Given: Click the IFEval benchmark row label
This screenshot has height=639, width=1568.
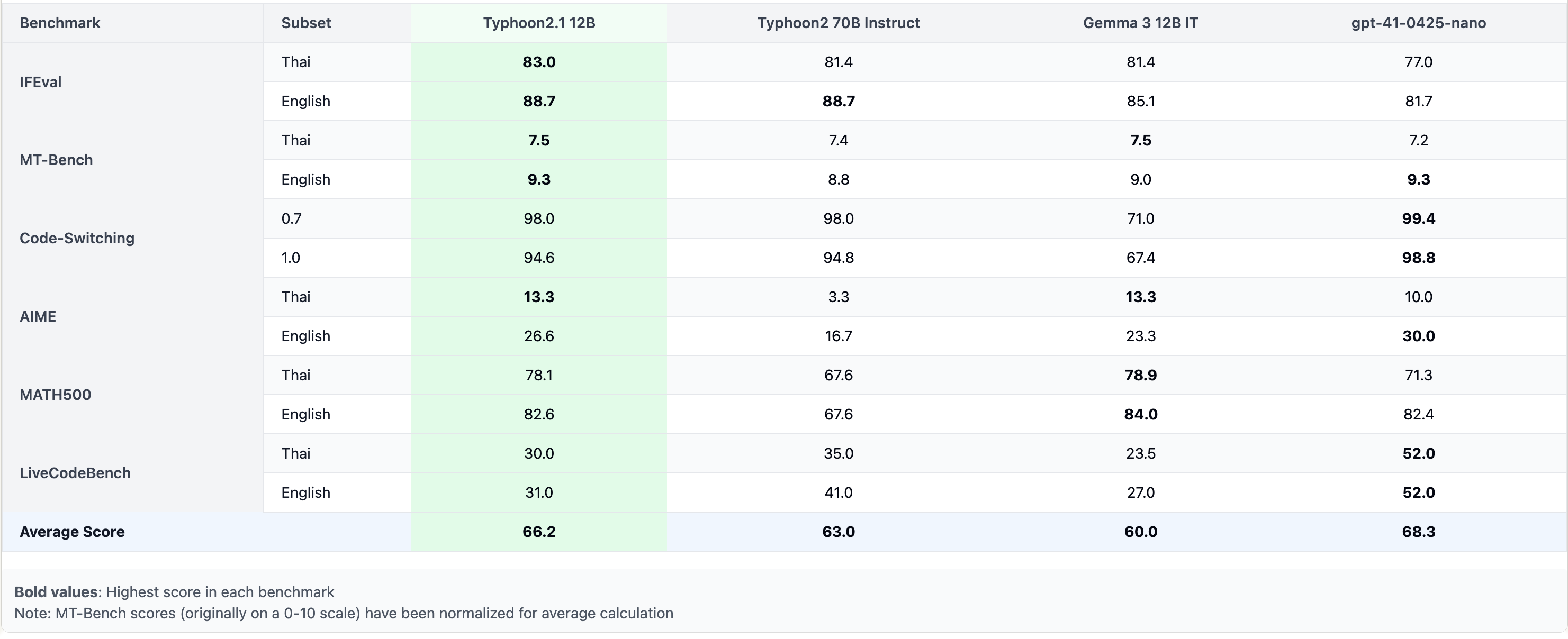Looking at the screenshot, I should (40, 82).
